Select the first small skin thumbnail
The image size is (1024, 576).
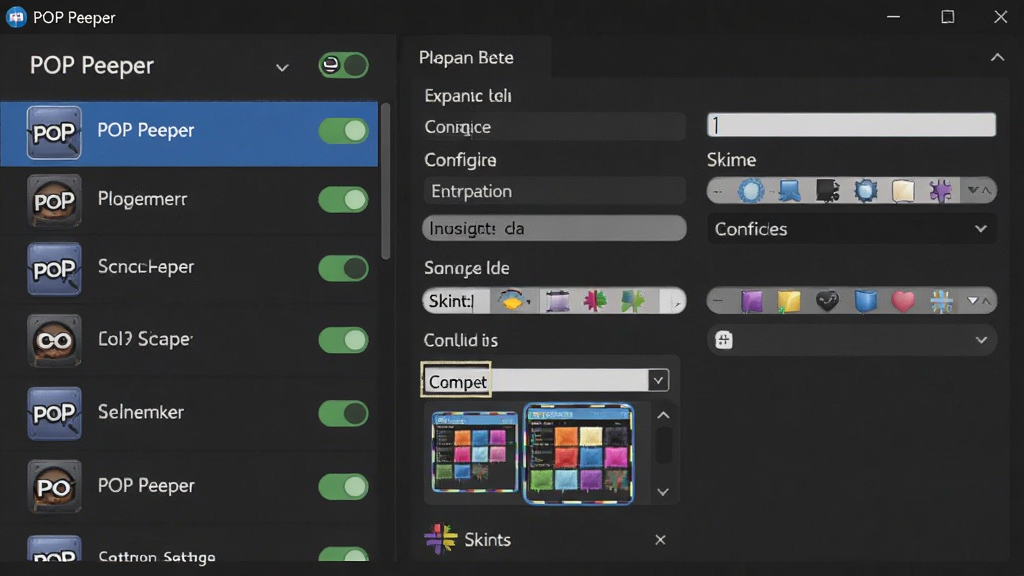(475, 451)
